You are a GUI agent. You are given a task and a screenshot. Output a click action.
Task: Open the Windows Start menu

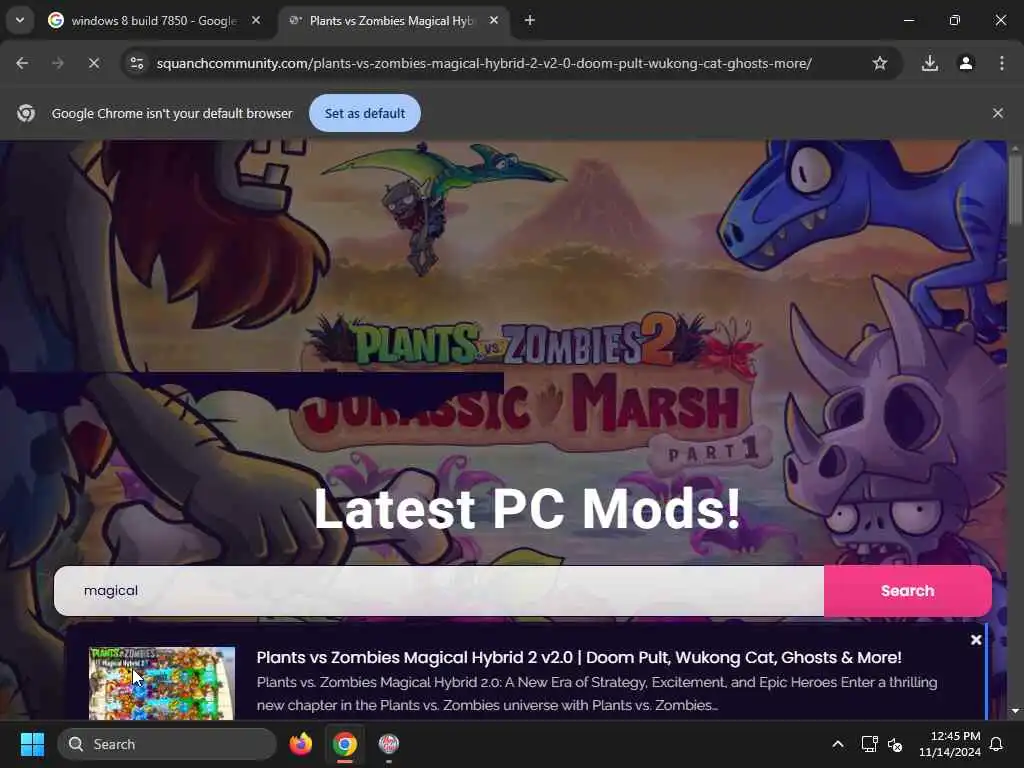pyautogui.click(x=32, y=744)
